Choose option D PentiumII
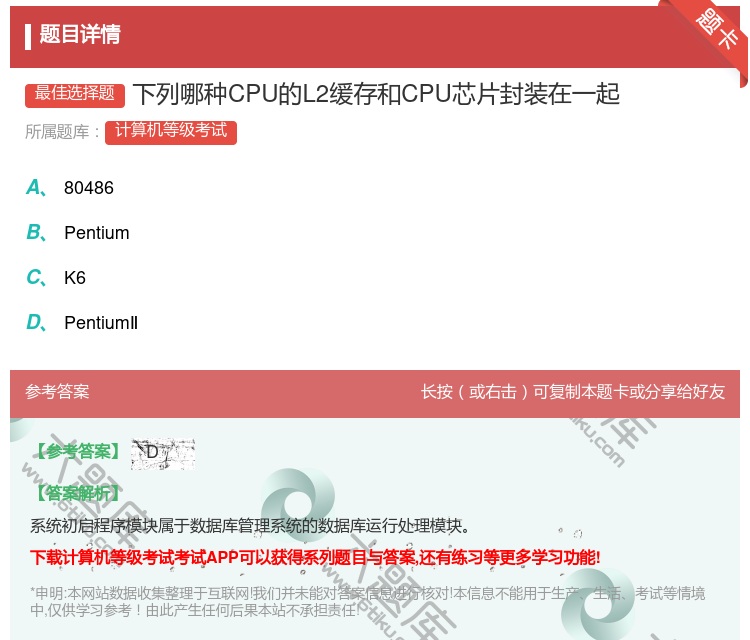The image size is (750, 640). 82,323
